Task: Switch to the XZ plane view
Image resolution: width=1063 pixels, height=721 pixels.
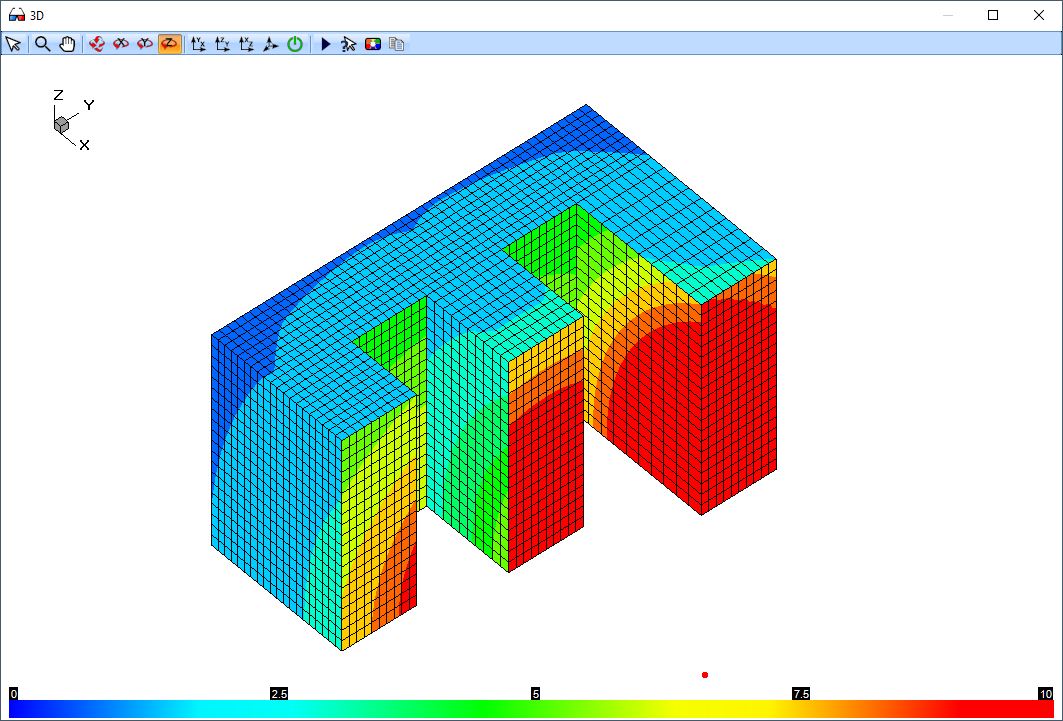Action: pos(246,44)
